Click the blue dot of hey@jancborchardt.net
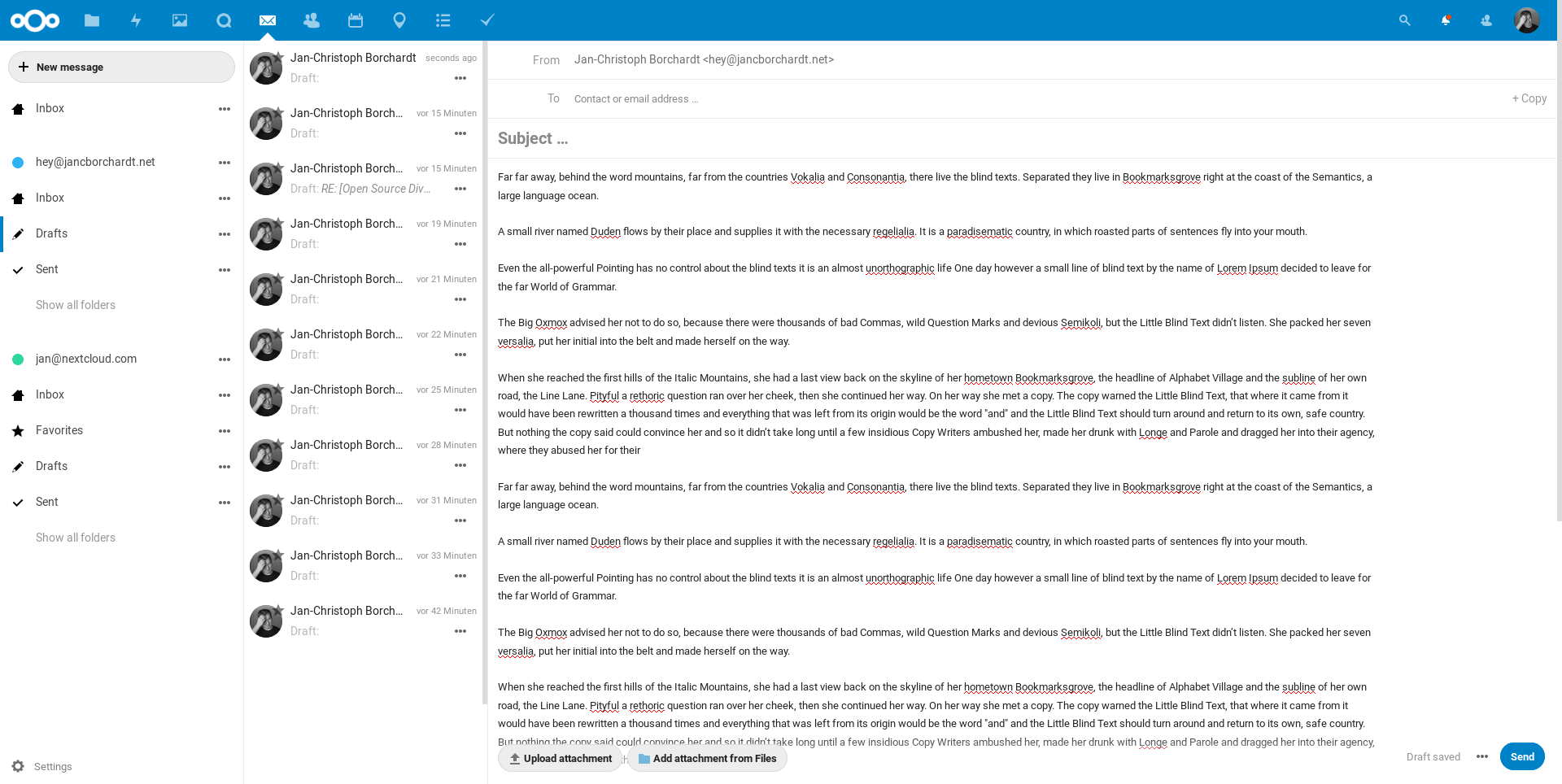Screen dimensions: 1562x784 tap(18, 163)
